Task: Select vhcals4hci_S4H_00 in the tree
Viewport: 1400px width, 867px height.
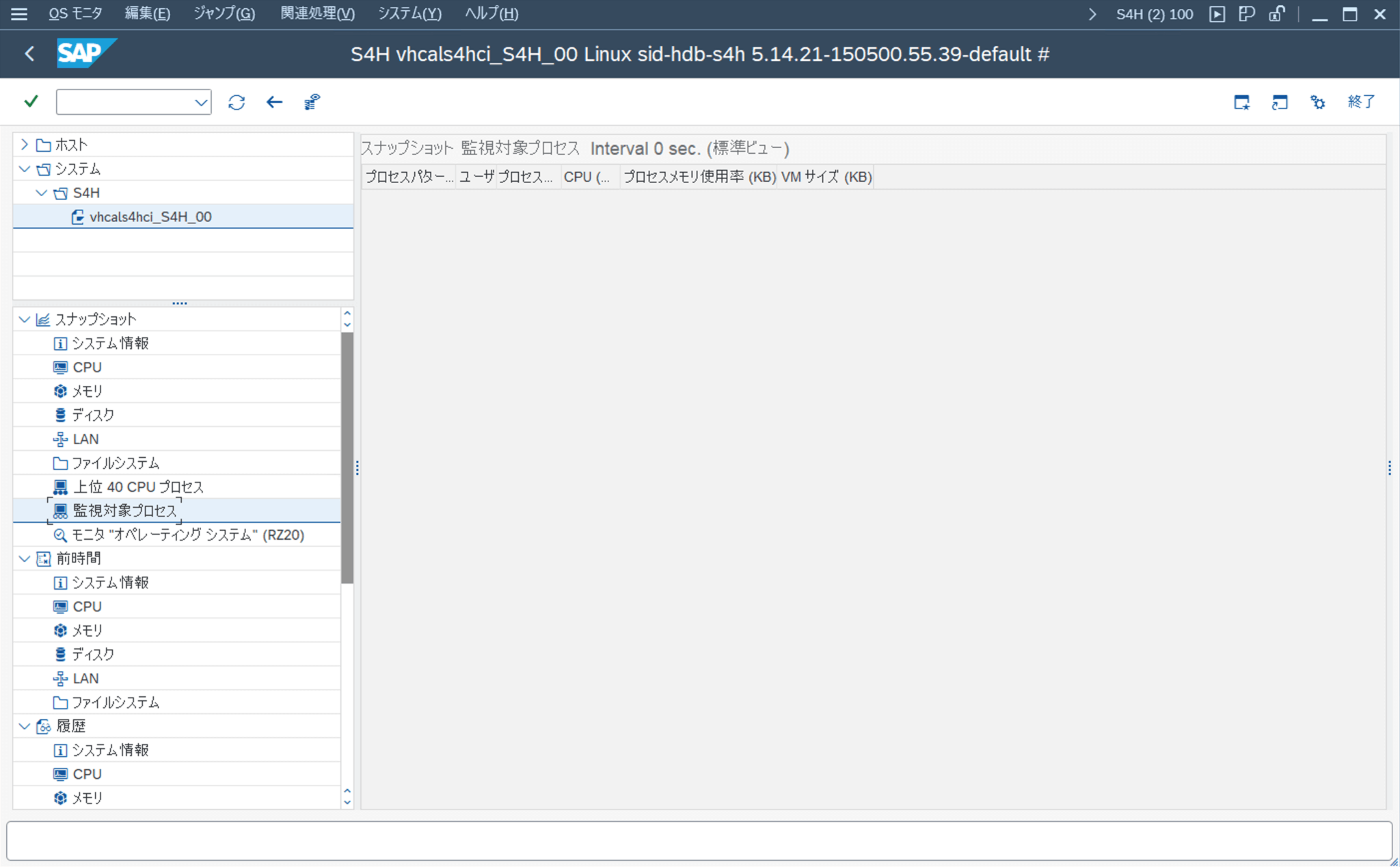Action: click(x=150, y=216)
